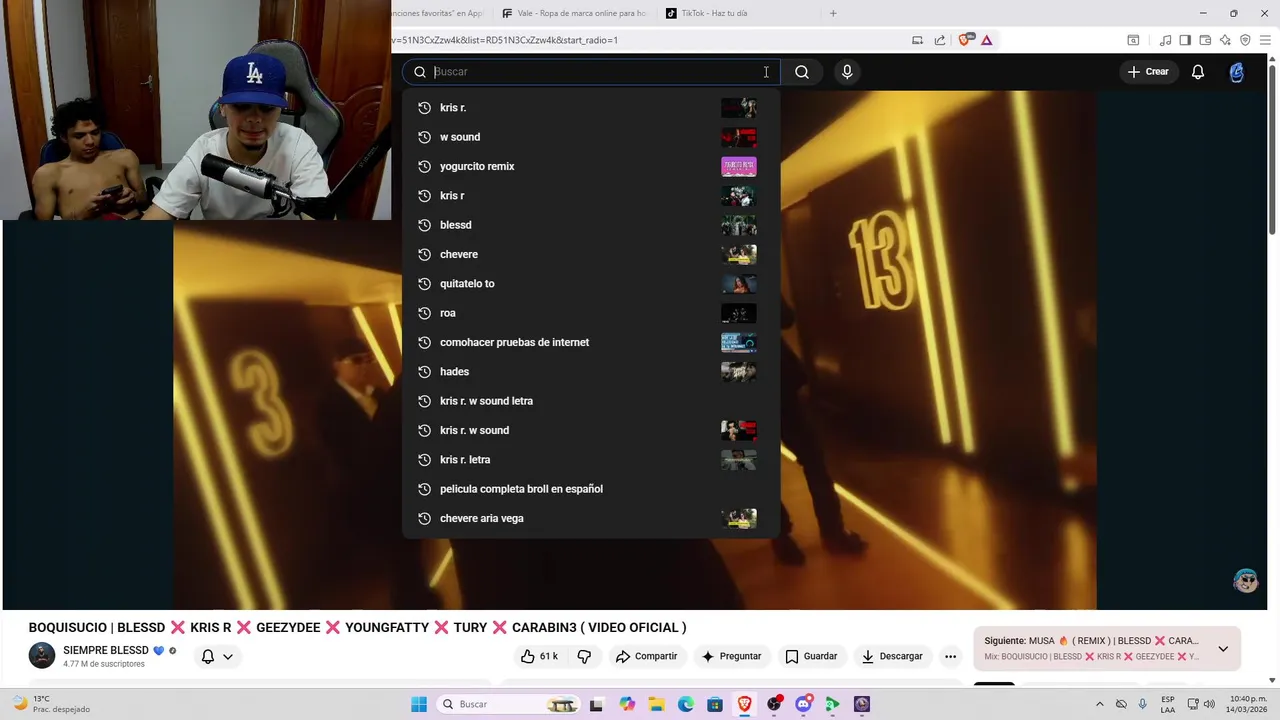Screen dimensions: 1280x720
Task: Click Descargar to download video
Action: (x=892, y=656)
